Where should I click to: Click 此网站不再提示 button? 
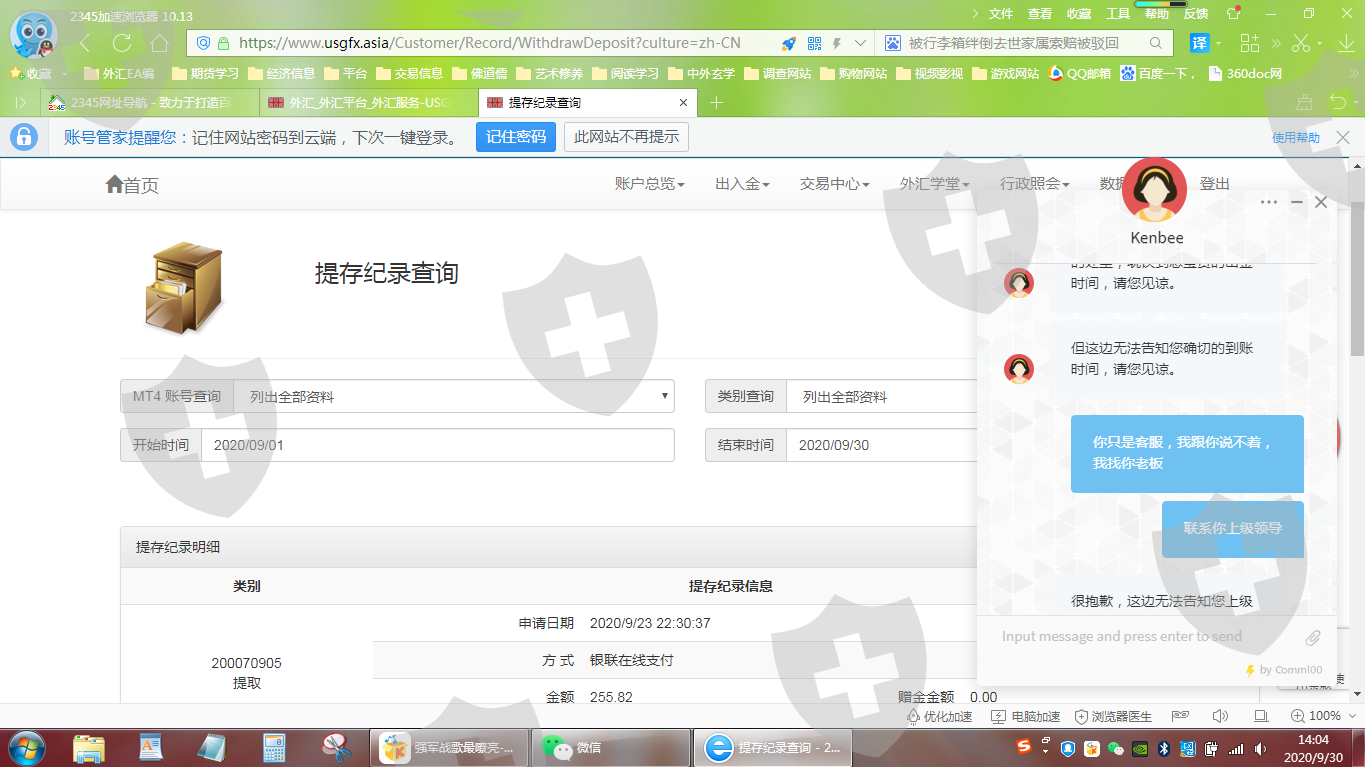pyautogui.click(x=626, y=137)
